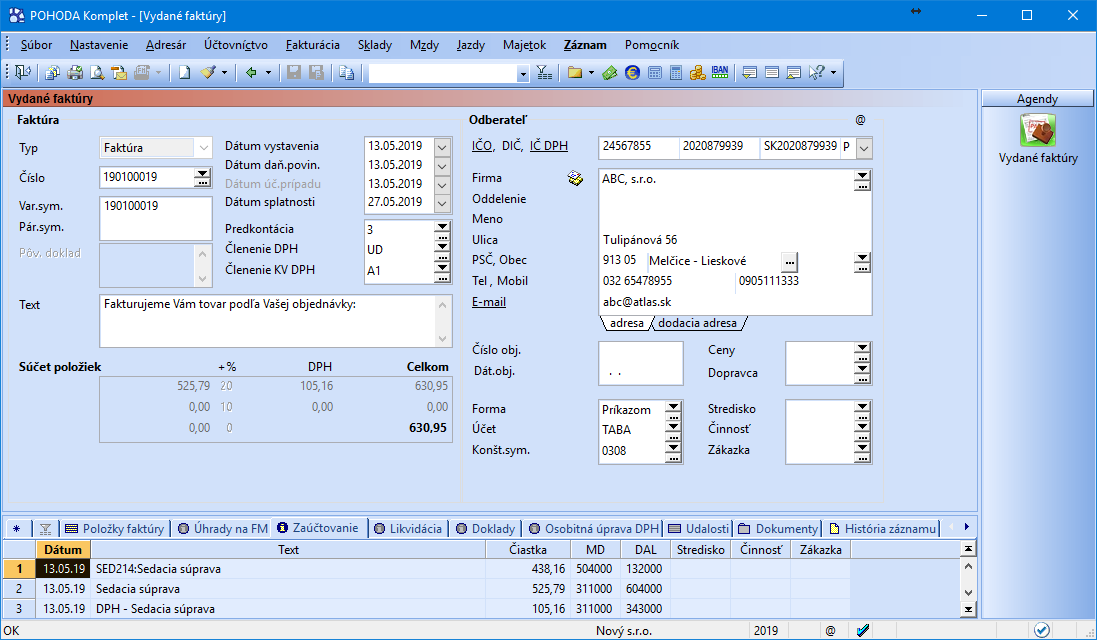Click into the Text description field

pos(267,320)
